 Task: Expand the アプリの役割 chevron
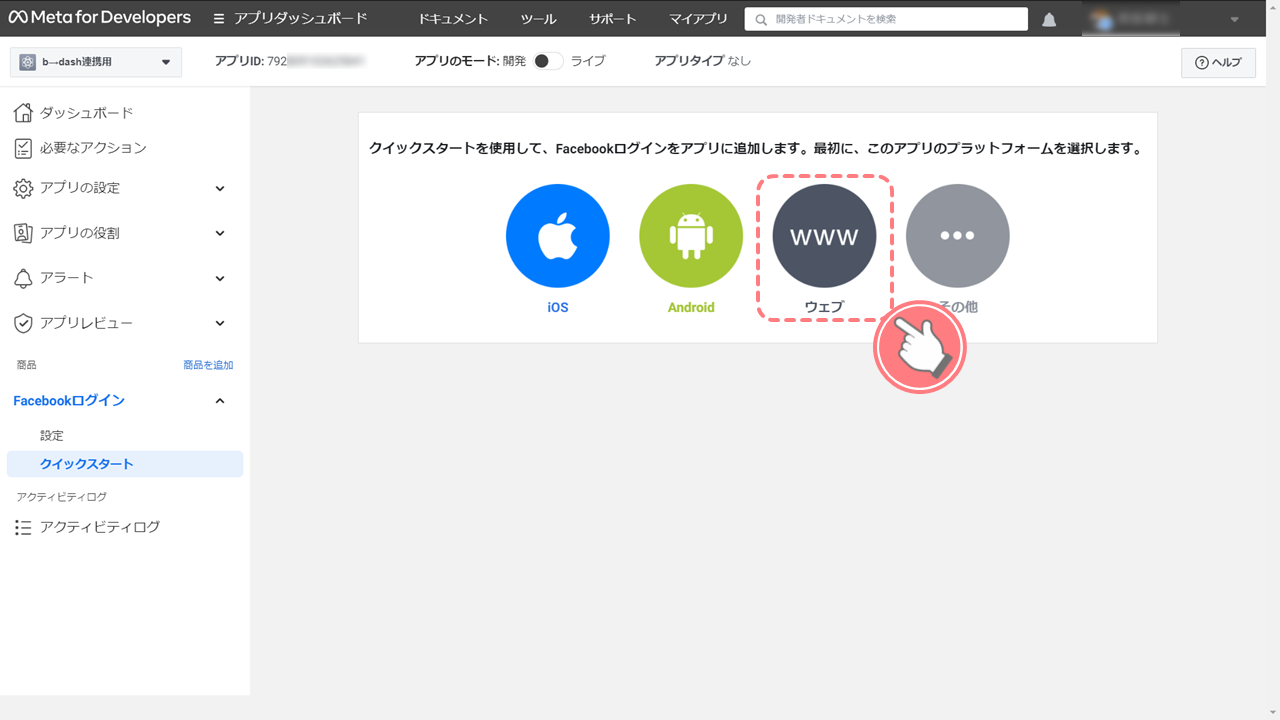(x=220, y=233)
